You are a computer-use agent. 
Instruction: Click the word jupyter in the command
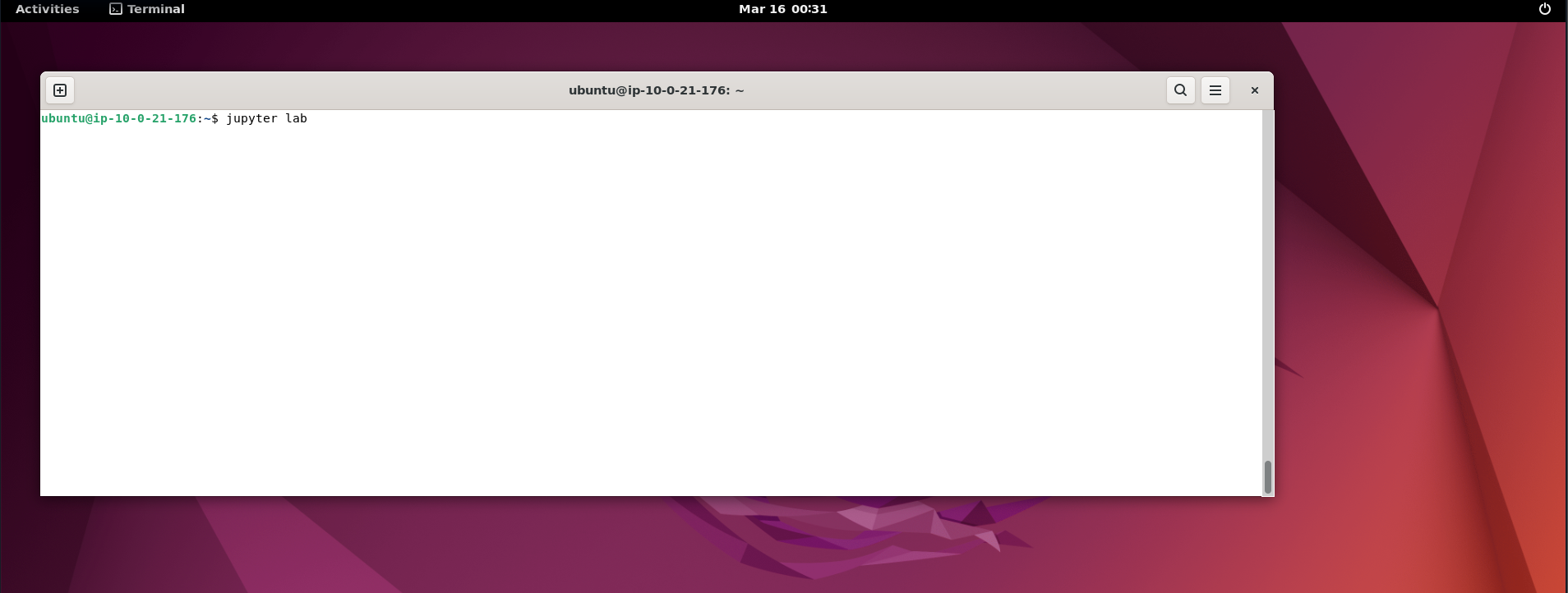pos(251,118)
